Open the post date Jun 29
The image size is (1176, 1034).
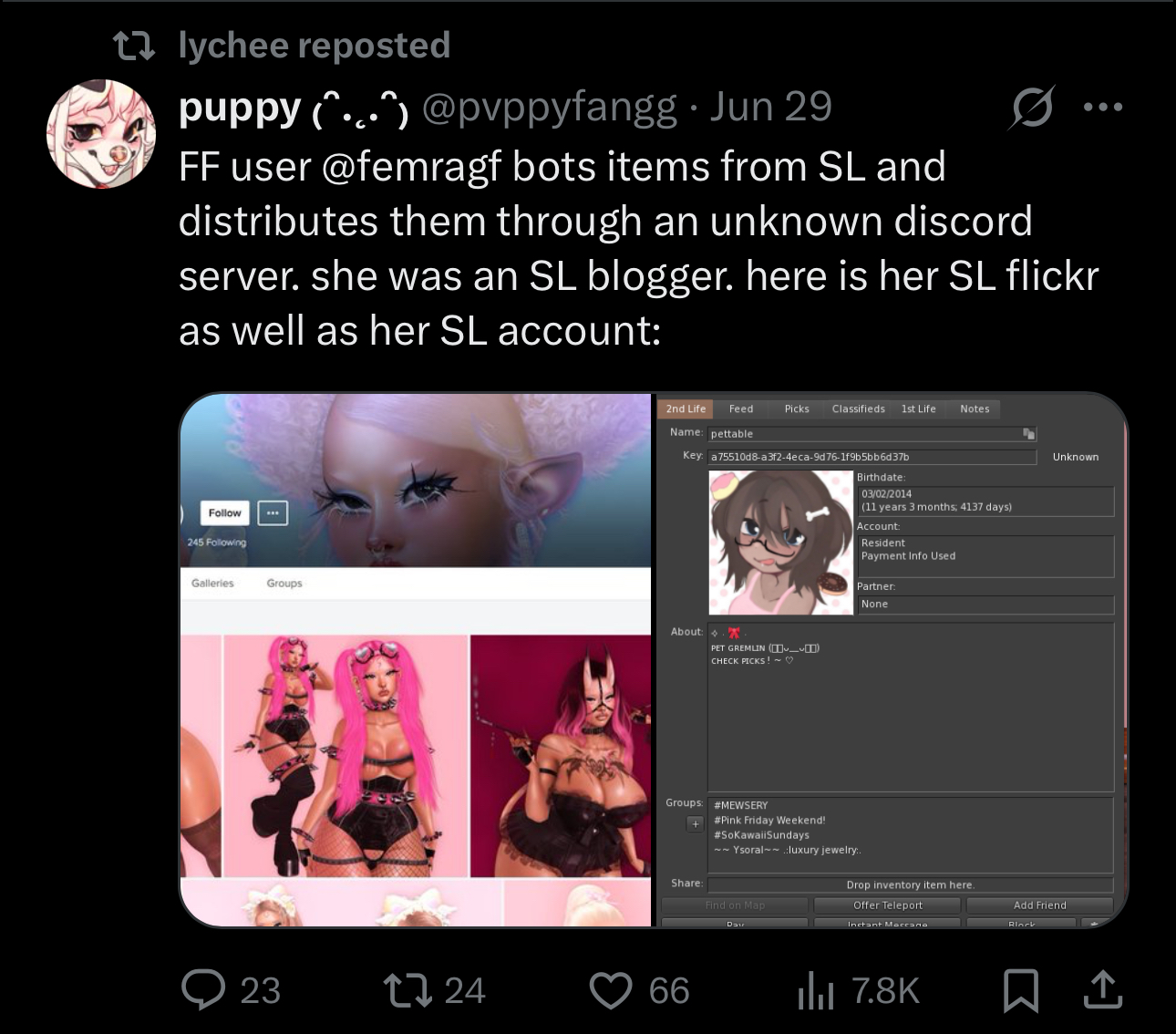point(771,108)
